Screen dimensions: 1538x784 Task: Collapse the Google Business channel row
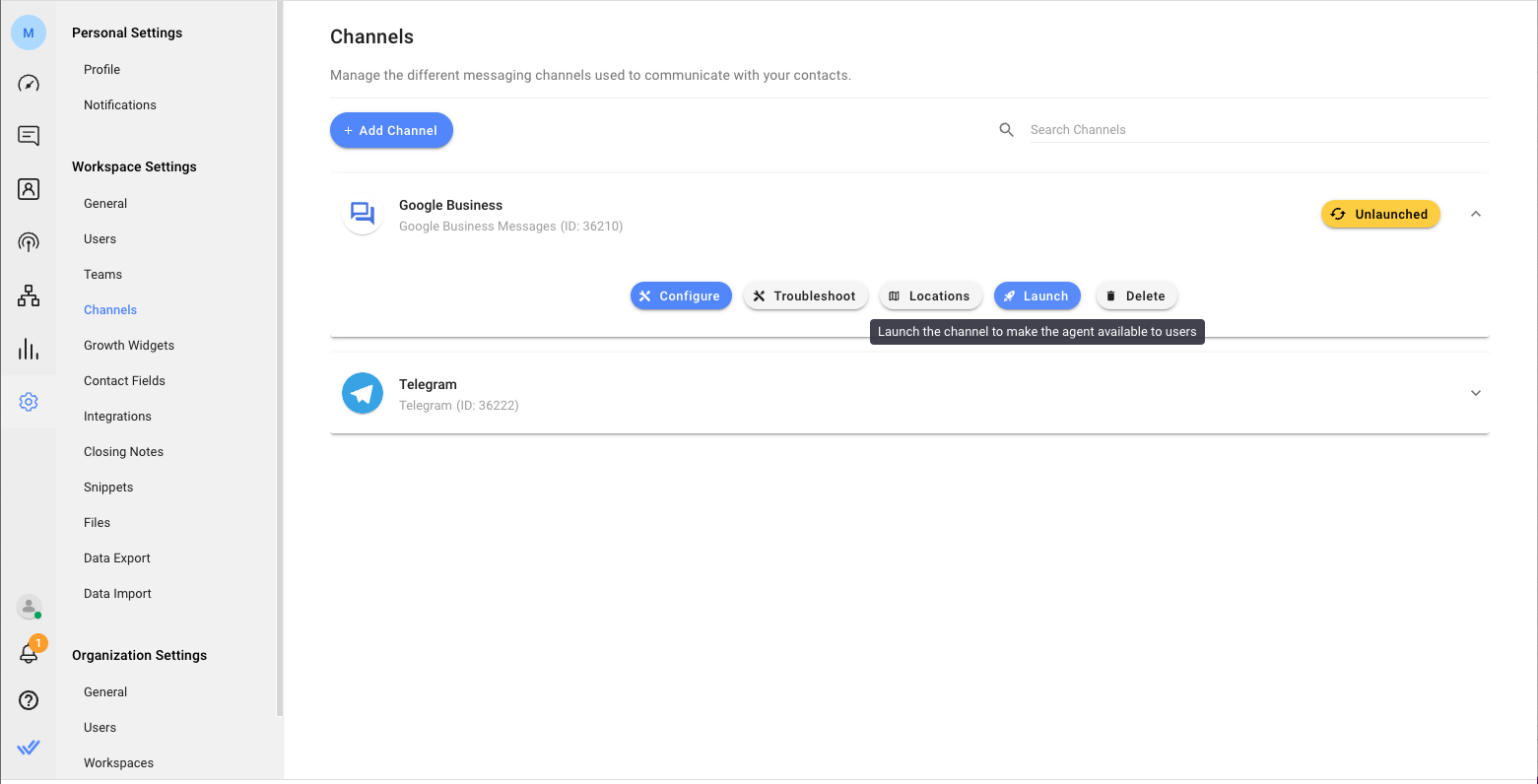point(1475,215)
